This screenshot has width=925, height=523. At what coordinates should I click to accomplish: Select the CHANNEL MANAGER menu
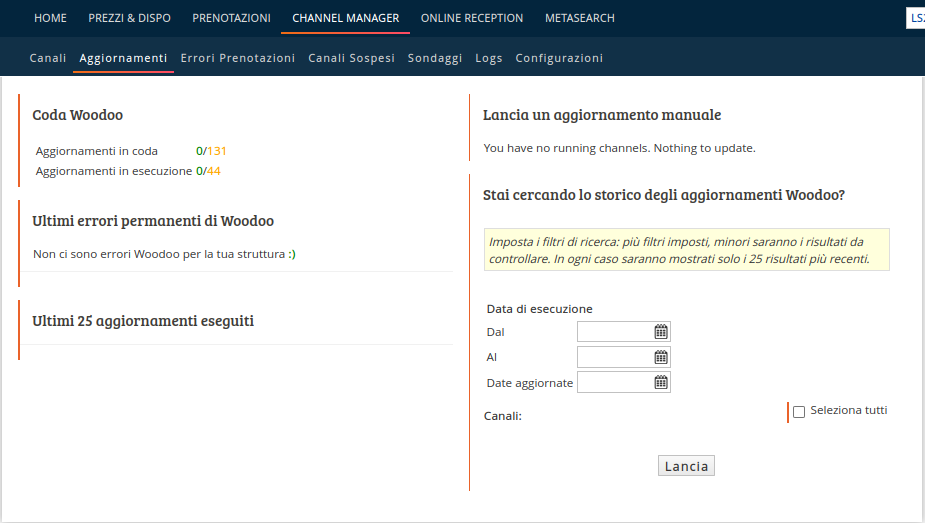[x=346, y=18]
